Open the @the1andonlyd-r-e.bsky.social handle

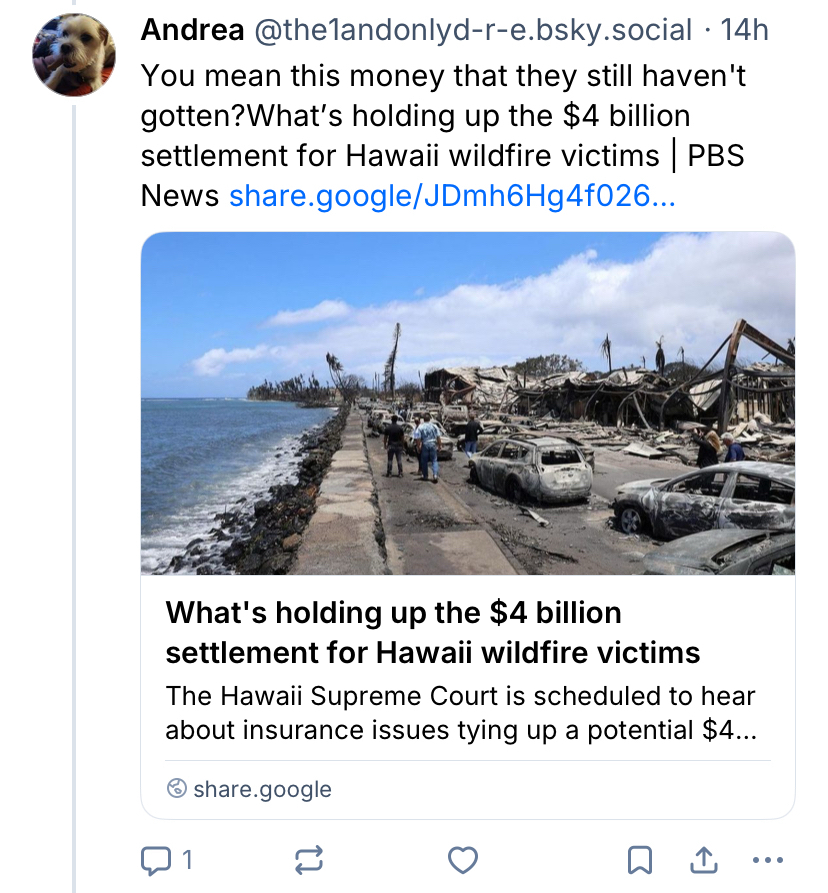(x=473, y=30)
